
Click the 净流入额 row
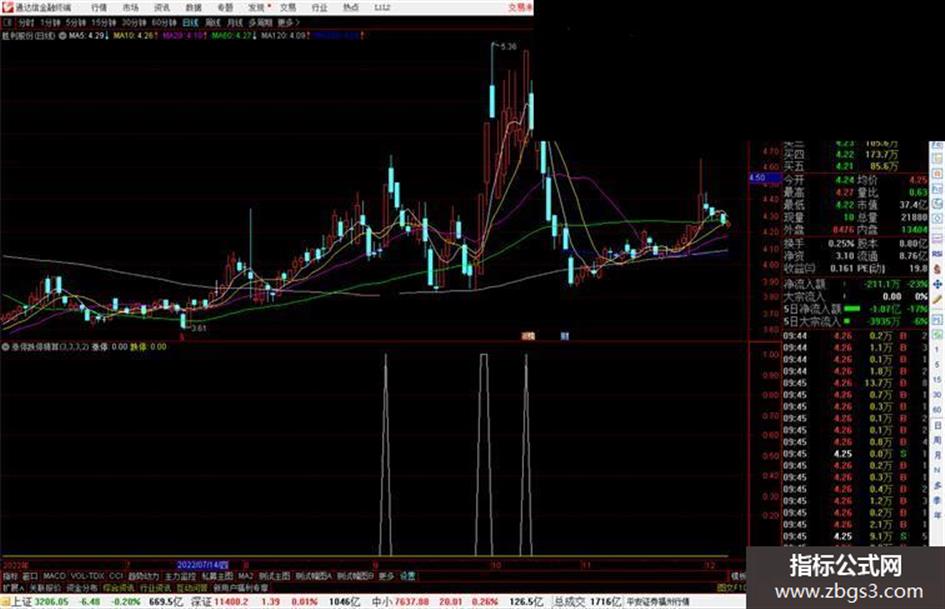coord(855,284)
